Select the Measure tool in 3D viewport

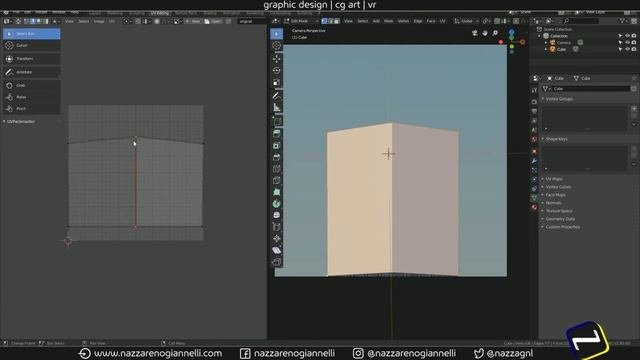click(x=277, y=107)
